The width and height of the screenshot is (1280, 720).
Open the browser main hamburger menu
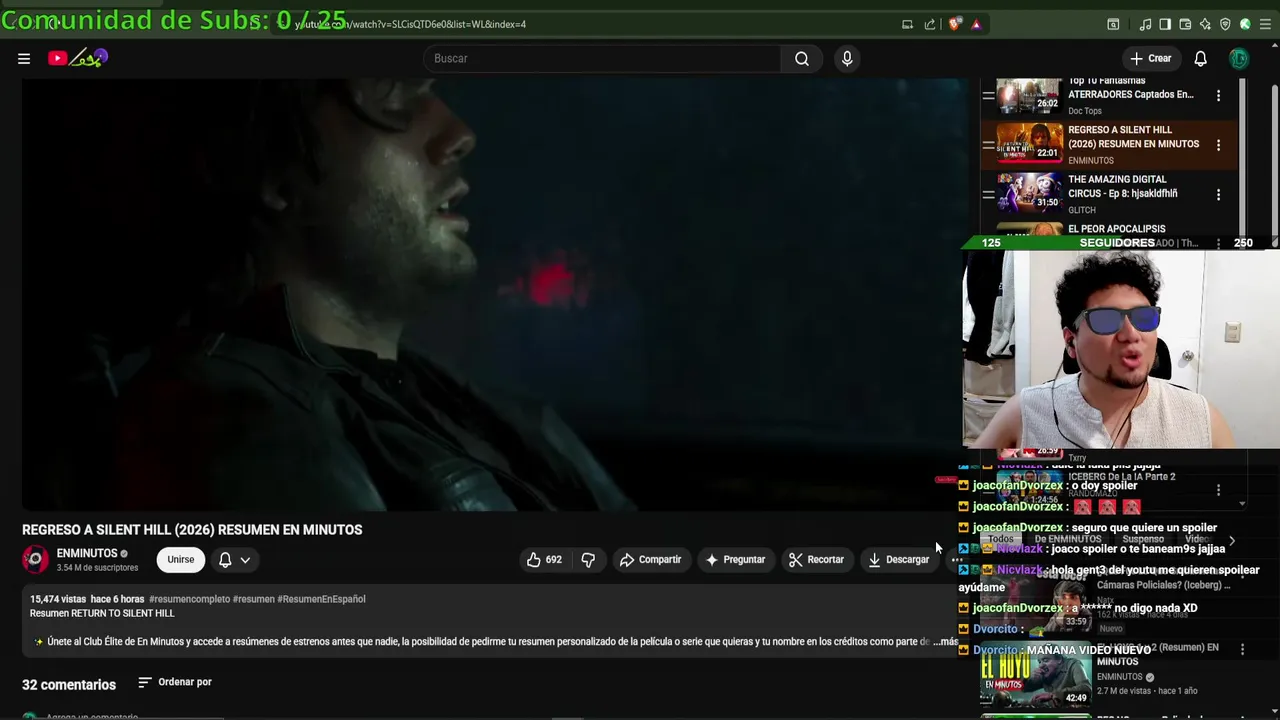click(1265, 24)
